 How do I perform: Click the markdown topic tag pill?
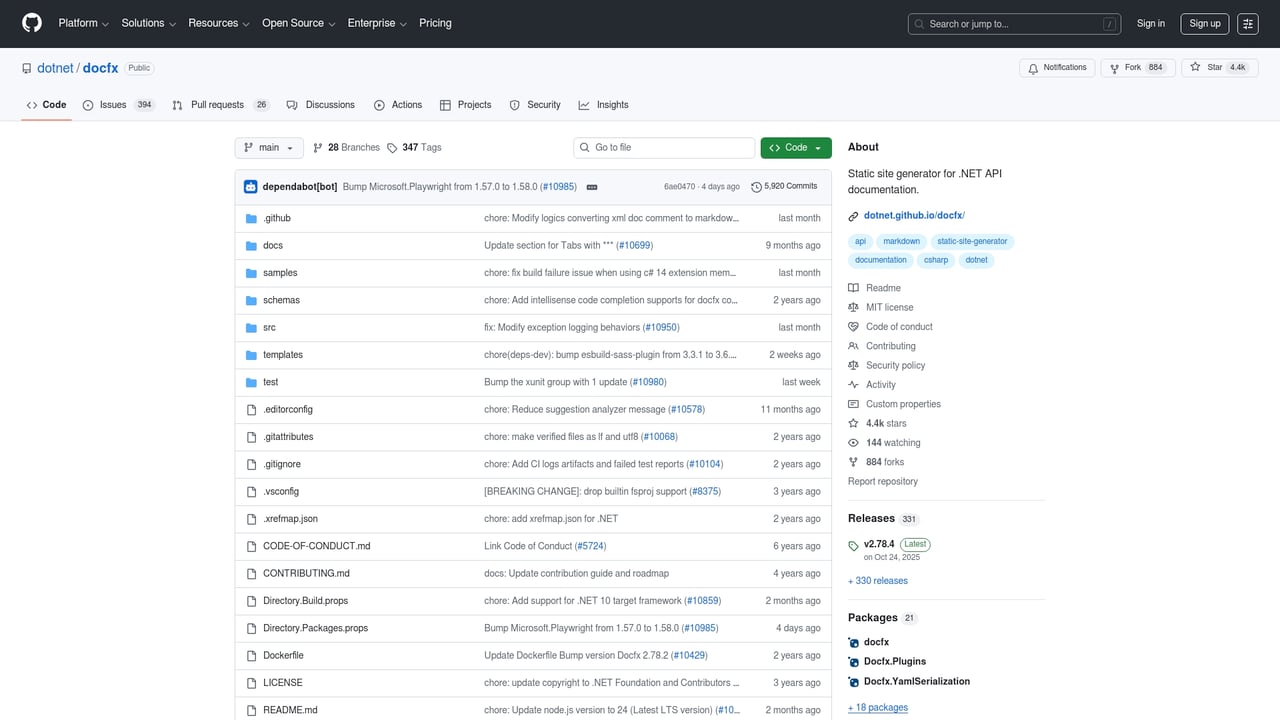pyautogui.click(x=901, y=241)
